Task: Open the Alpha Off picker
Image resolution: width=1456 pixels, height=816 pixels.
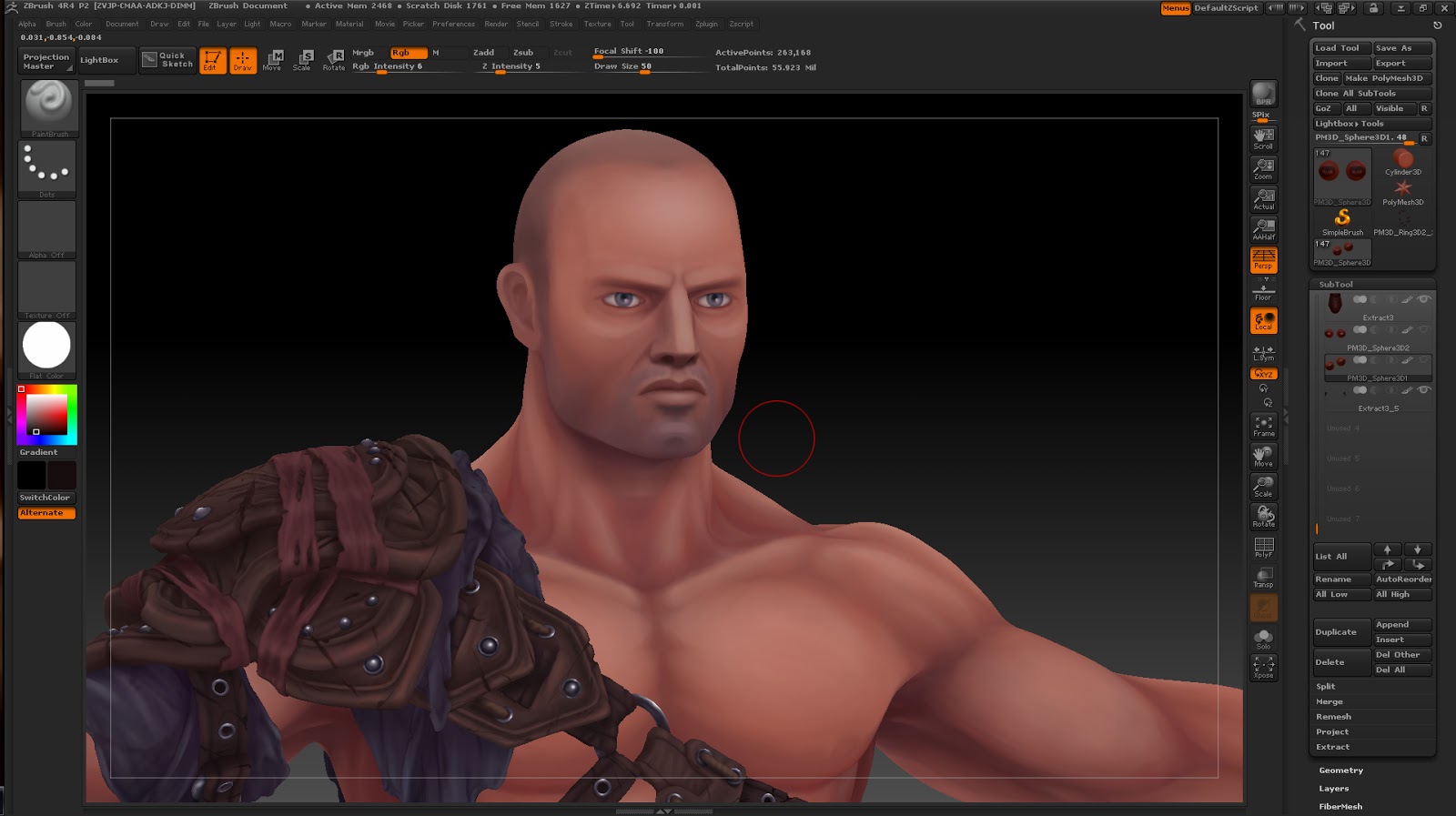Action: [47, 229]
